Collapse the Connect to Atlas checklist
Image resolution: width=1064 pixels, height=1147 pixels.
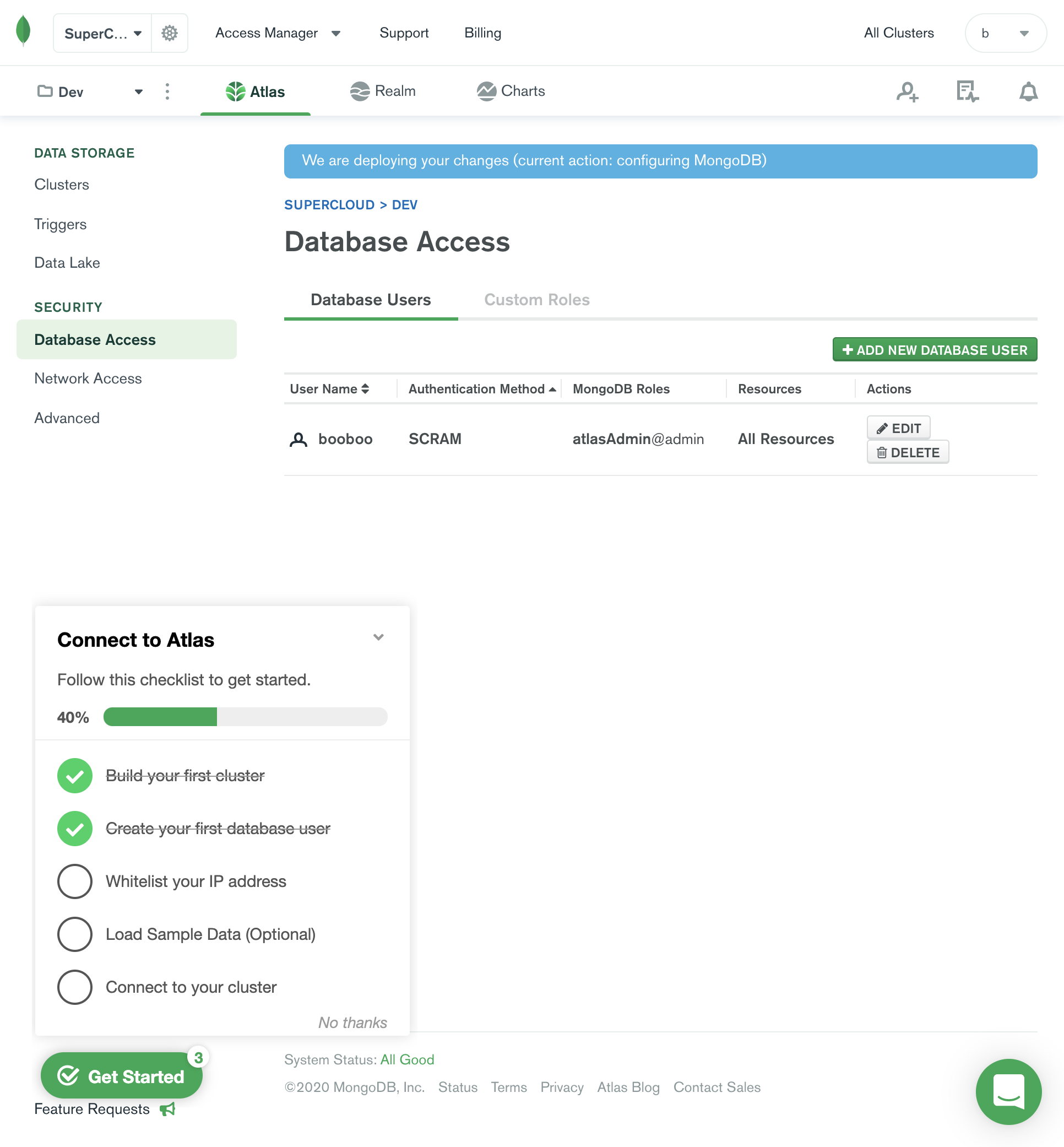pyautogui.click(x=378, y=637)
